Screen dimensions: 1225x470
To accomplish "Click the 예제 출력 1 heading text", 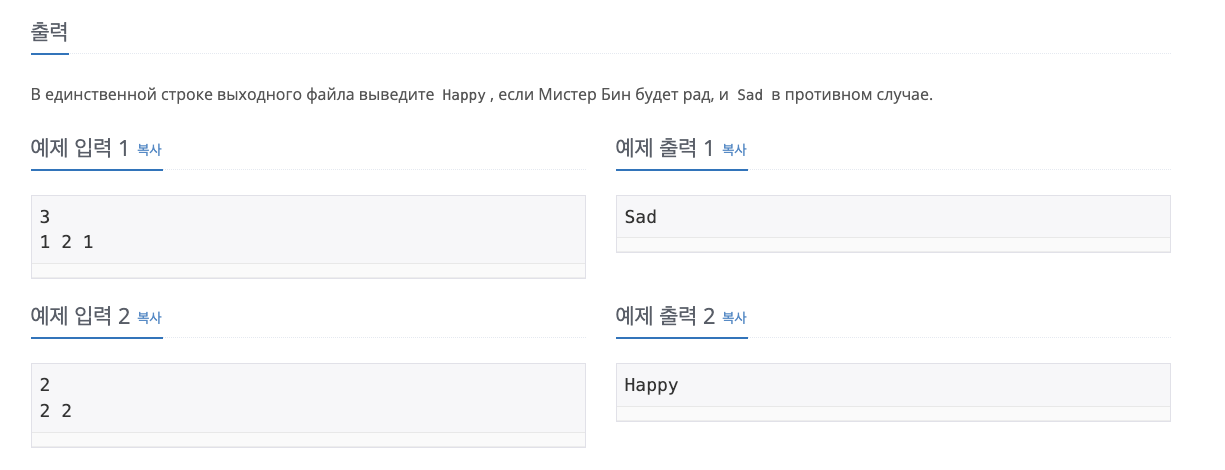I will click(x=665, y=149).
